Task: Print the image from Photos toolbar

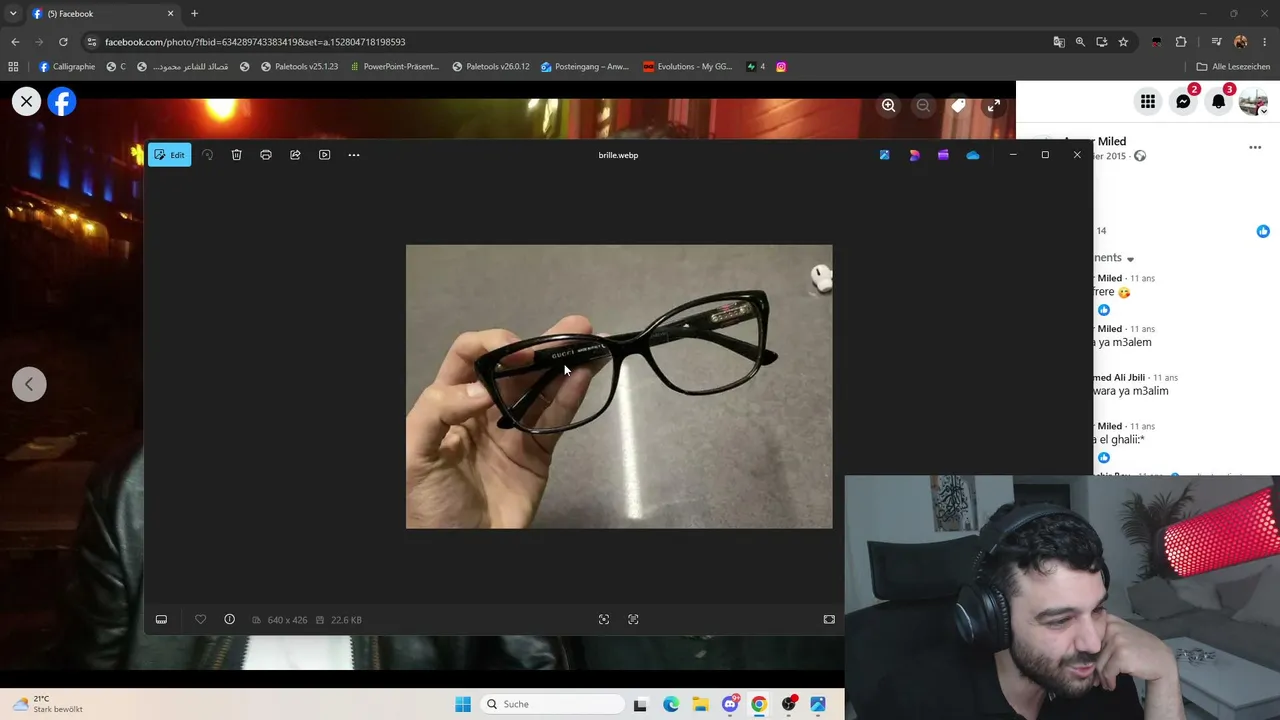Action: (x=266, y=155)
